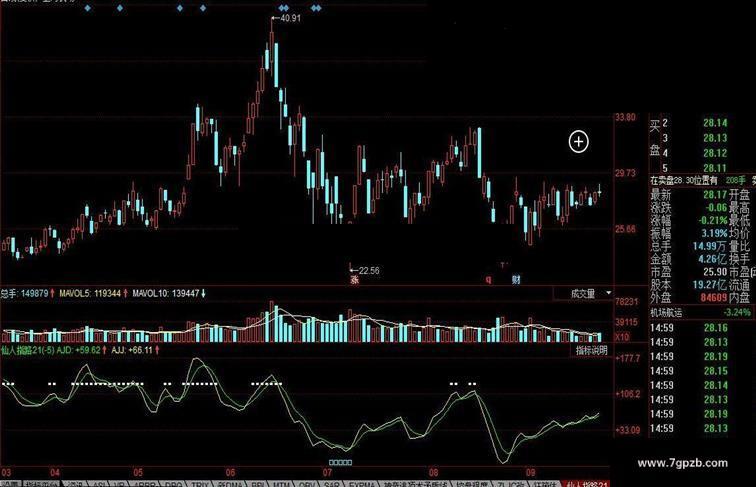Click the 市盈 value 25.90
756x487 pixels.
tap(715, 272)
